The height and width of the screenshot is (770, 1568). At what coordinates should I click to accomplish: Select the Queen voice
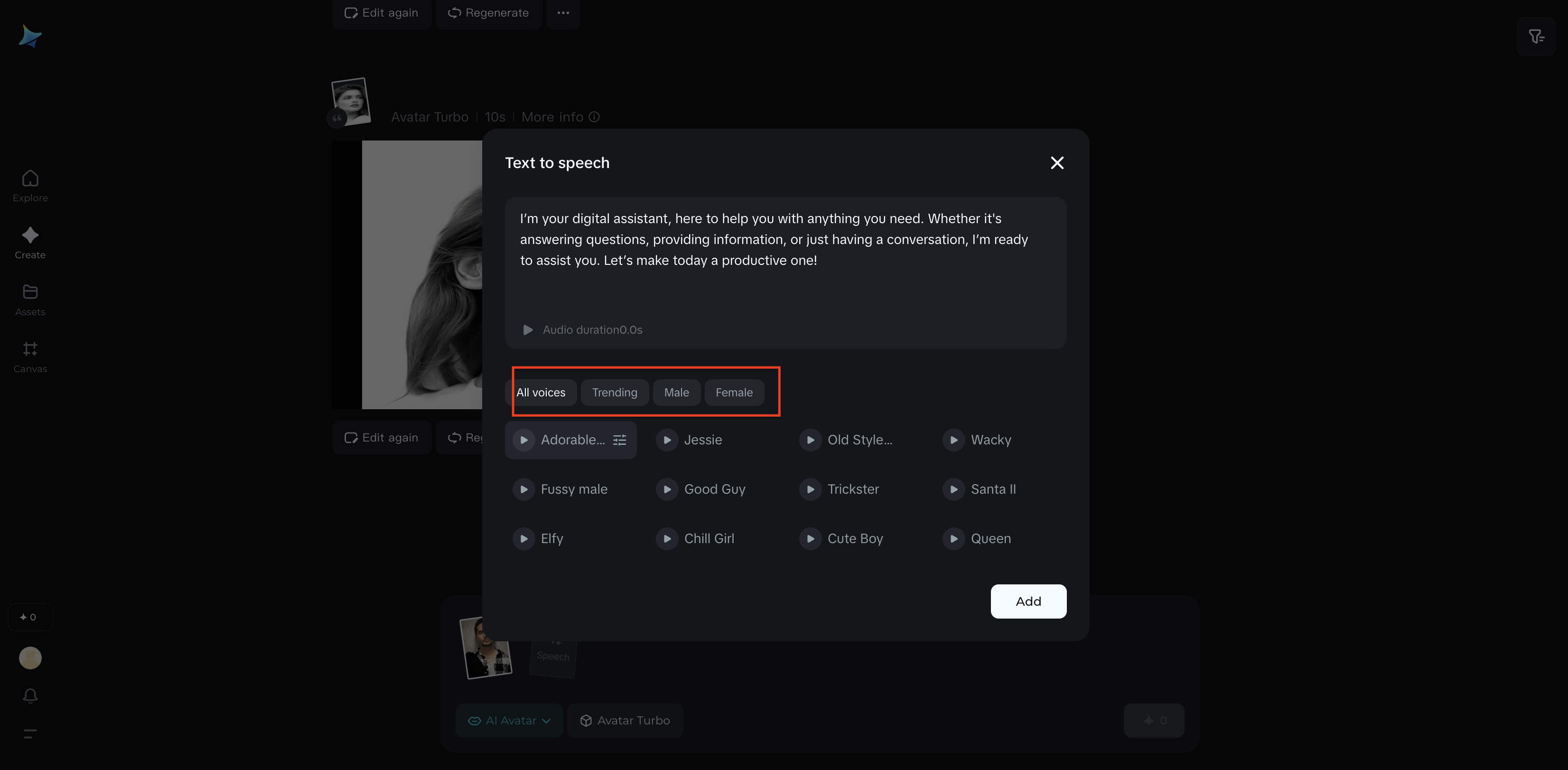(990, 538)
